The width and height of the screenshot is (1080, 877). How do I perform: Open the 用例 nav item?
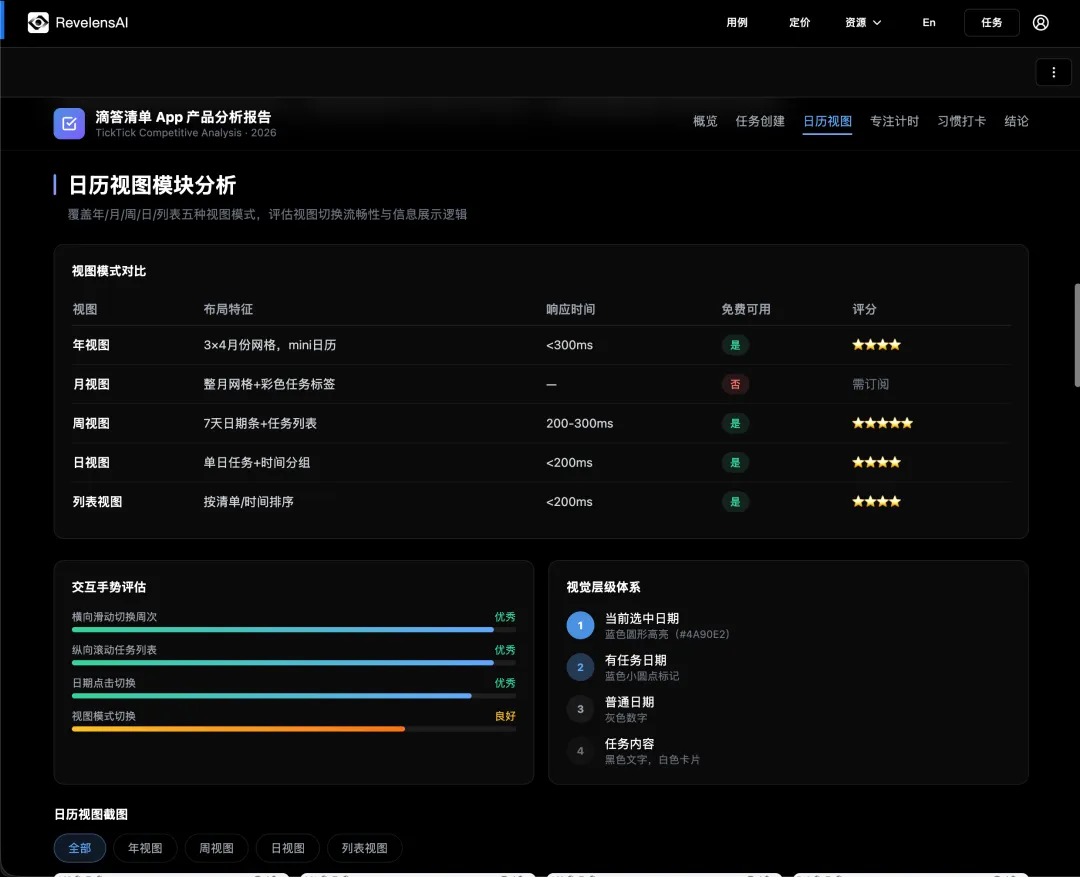[x=736, y=23]
